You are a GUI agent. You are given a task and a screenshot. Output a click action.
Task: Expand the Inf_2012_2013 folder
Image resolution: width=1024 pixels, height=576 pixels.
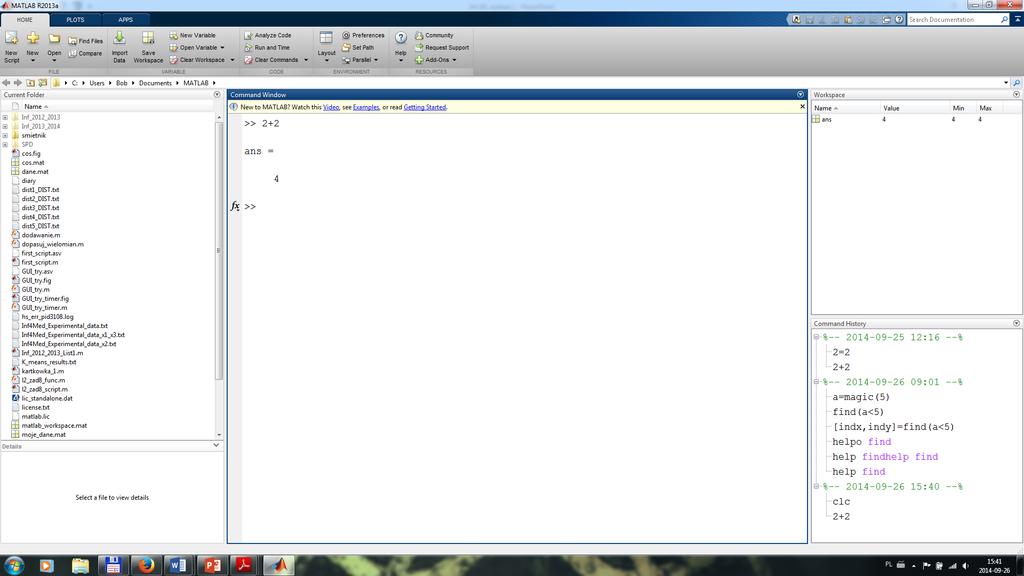pos(5,118)
